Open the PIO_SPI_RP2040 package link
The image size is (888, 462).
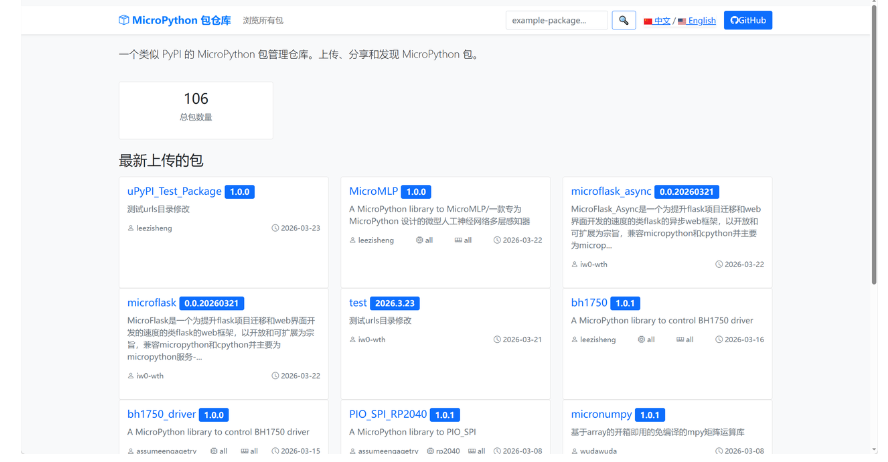pyautogui.click(x=388, y=414)
